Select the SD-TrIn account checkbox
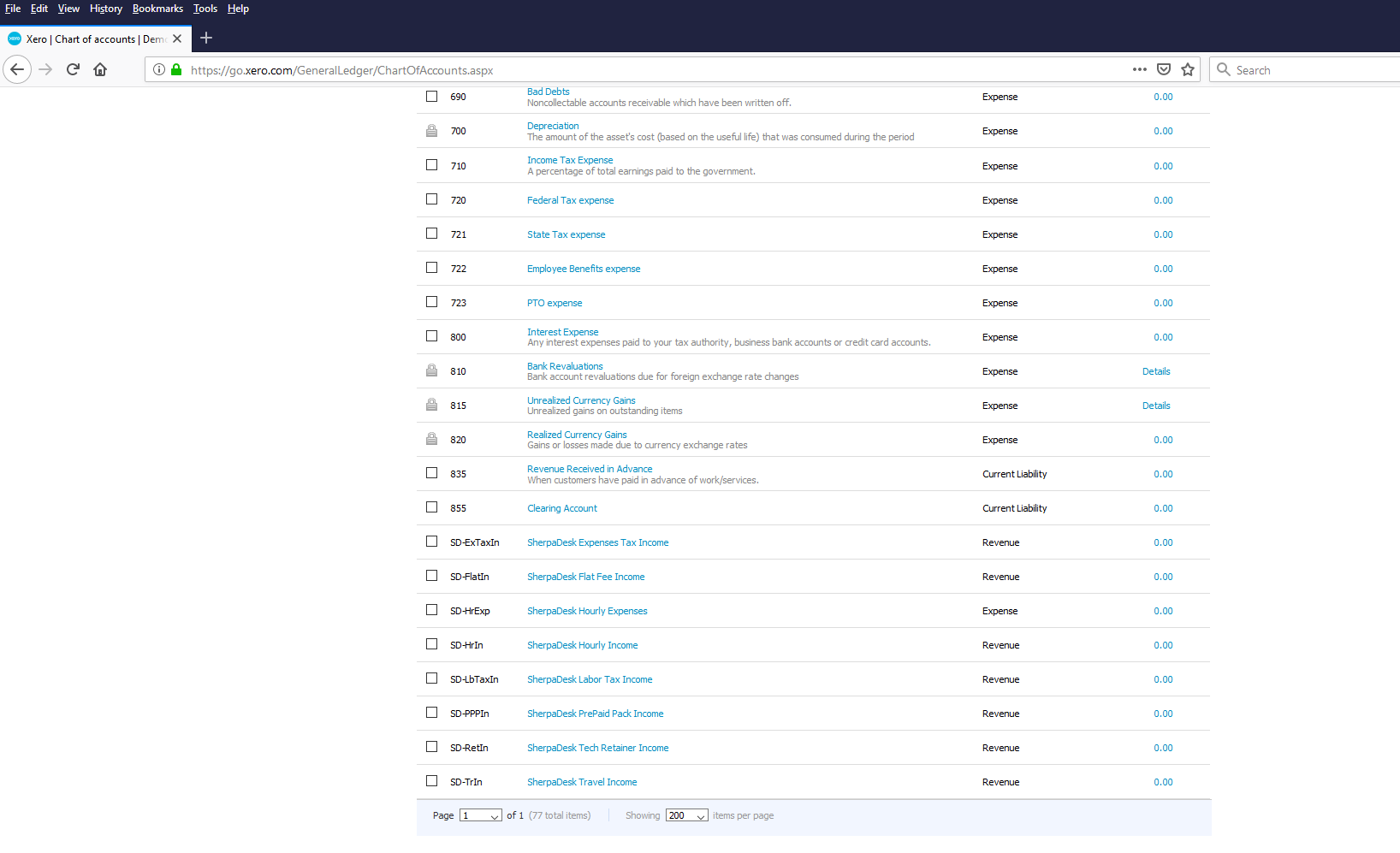 (x=432, y=781)
